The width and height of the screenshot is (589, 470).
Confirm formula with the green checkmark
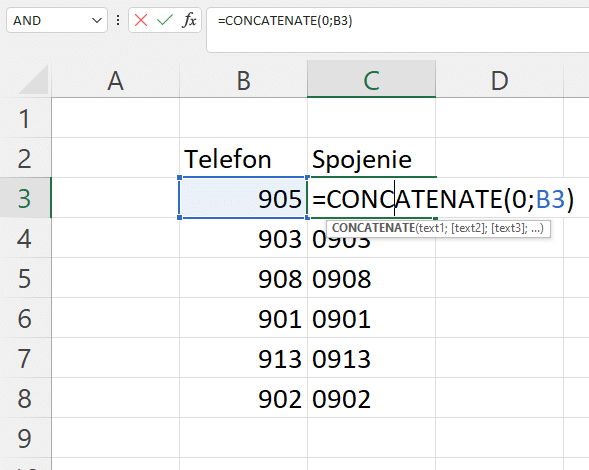pyautogui.click(x=165, y=20)
